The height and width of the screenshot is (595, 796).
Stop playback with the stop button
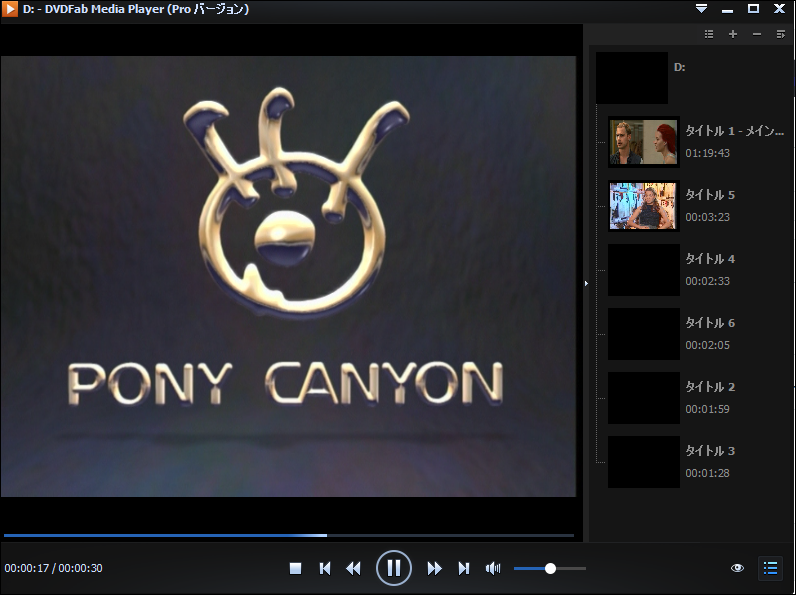click(295, 568)
